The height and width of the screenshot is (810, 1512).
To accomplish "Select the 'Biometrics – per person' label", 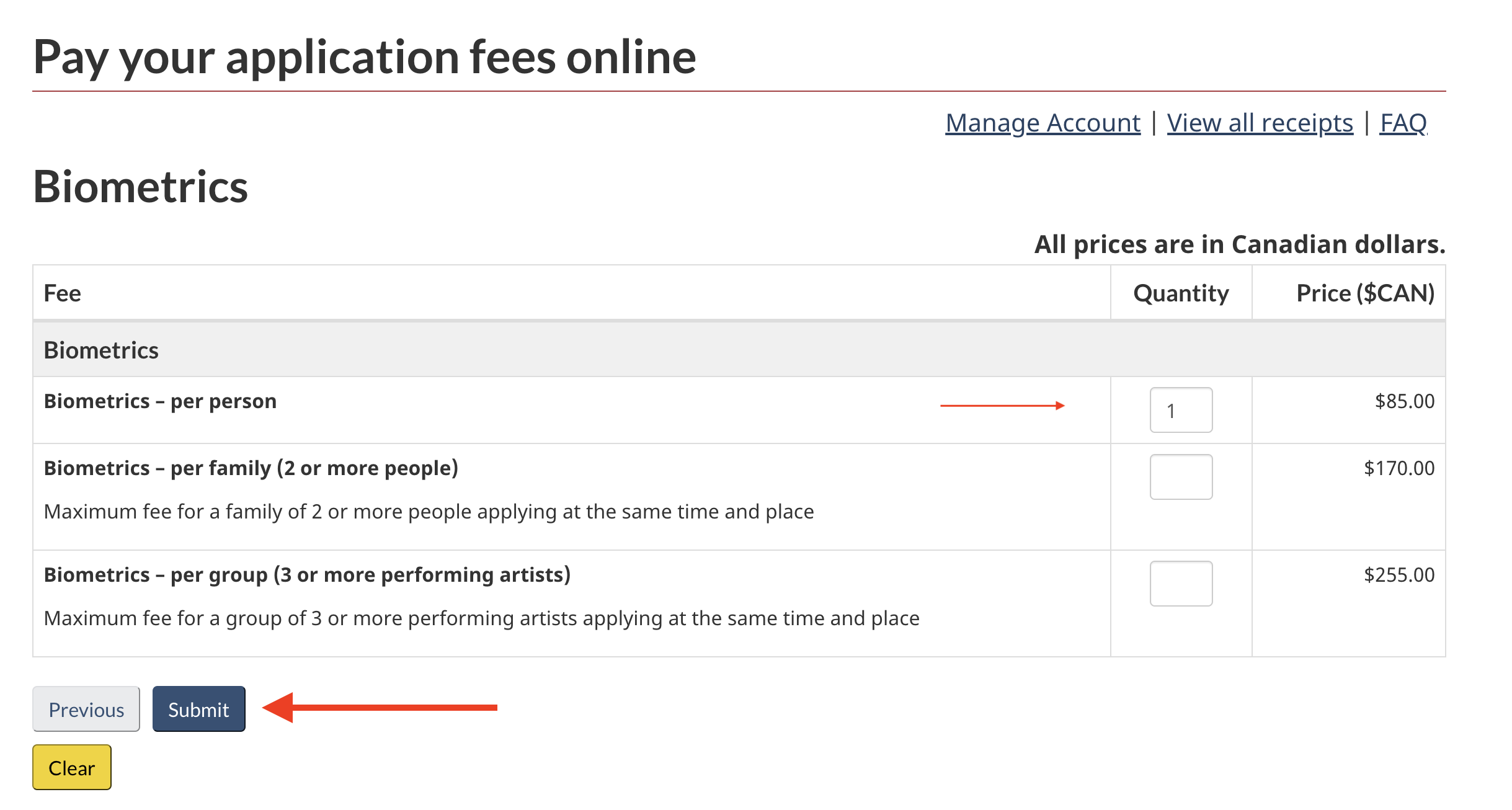I will click(161, 401).
